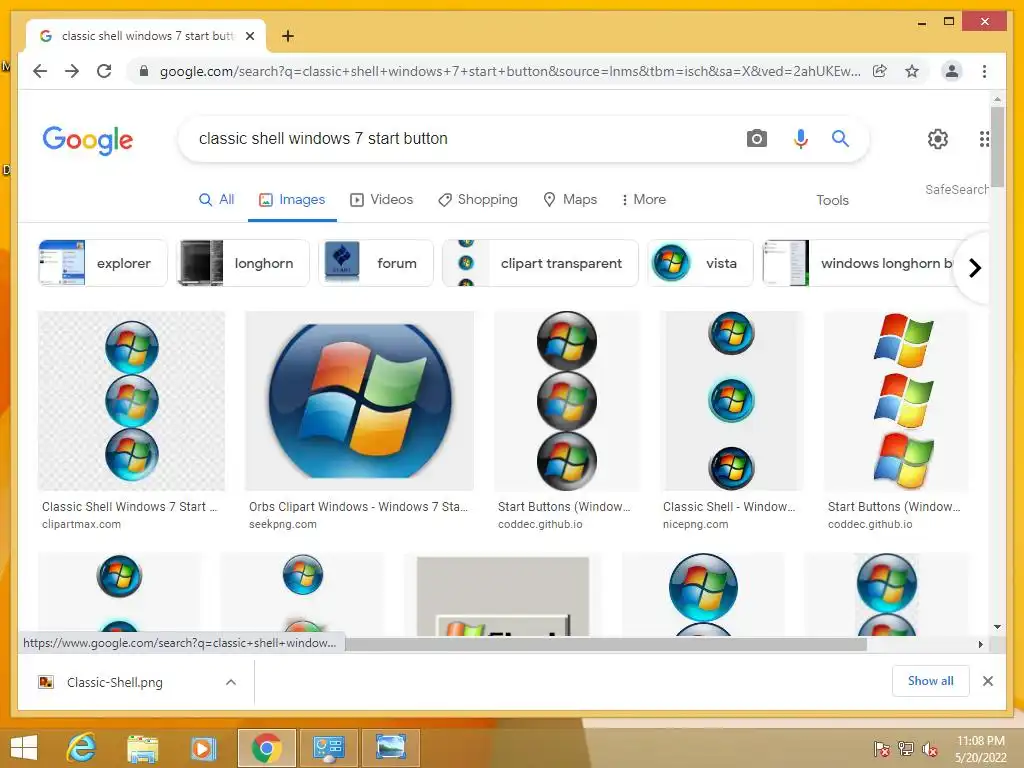The height and width of the screenshot is (768, 1024).
Task: Select Chrome on the taskbar
Action: click(x=266, y=748)
